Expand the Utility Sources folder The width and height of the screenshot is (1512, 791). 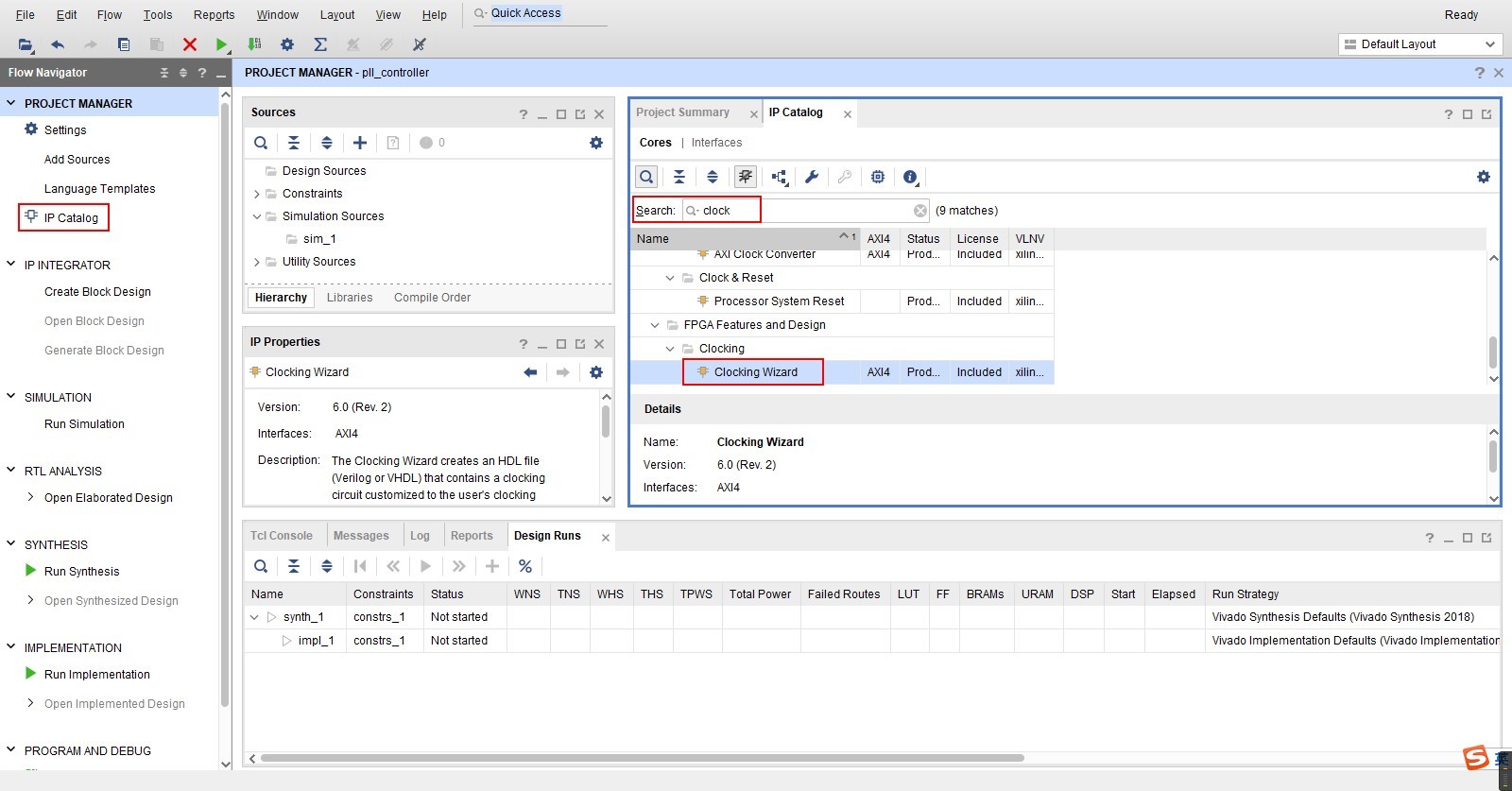tap(256, 262)
